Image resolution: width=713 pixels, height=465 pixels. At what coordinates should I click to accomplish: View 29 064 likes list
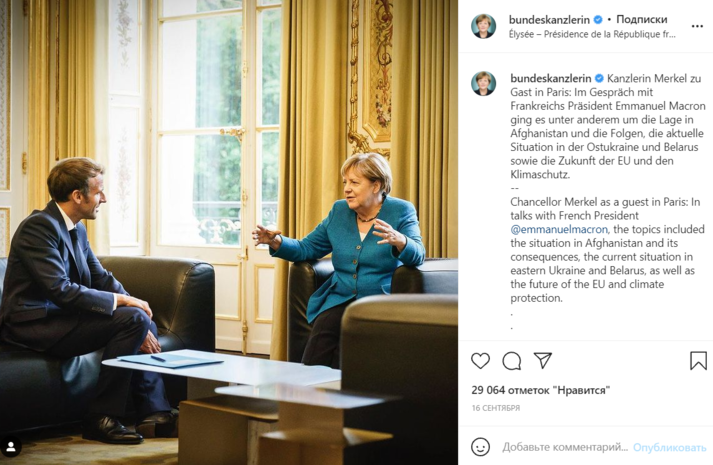pos(541,390)
